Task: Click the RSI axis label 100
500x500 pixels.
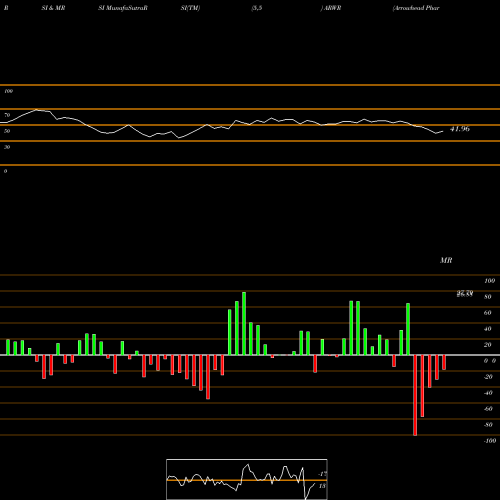Action: [9, 91]
